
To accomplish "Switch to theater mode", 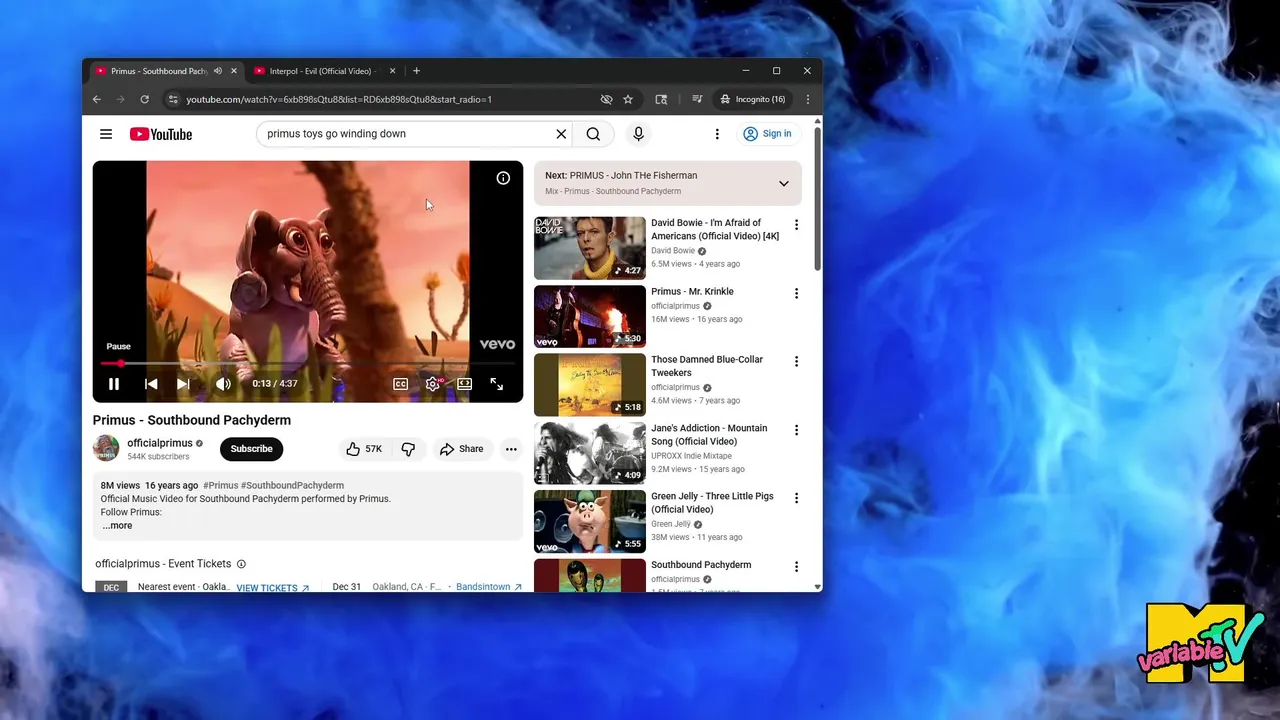I will pyautogui.click(x=465, y=384).
